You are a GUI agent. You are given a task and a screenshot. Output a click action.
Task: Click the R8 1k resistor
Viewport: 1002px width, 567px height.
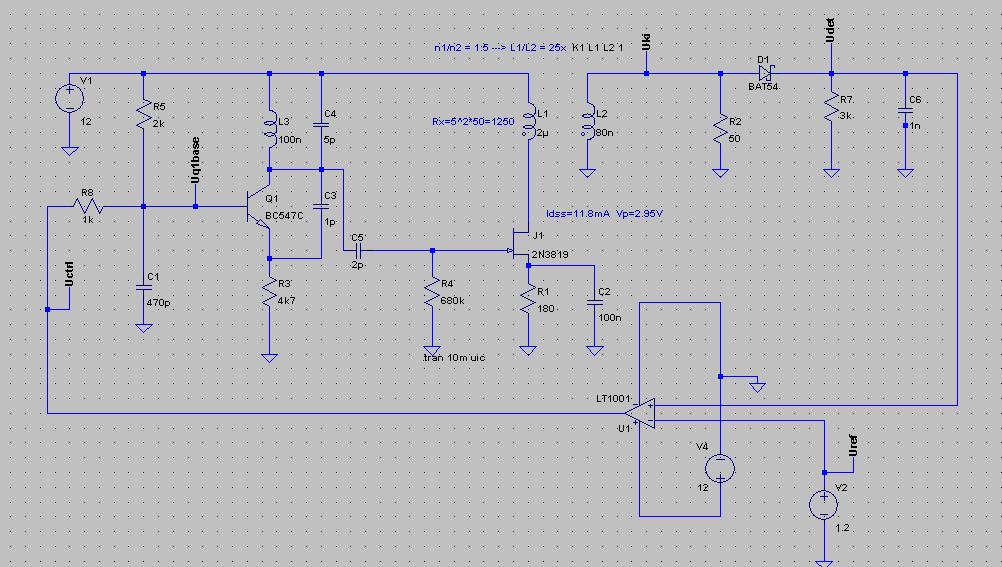(x=88, y=206)
